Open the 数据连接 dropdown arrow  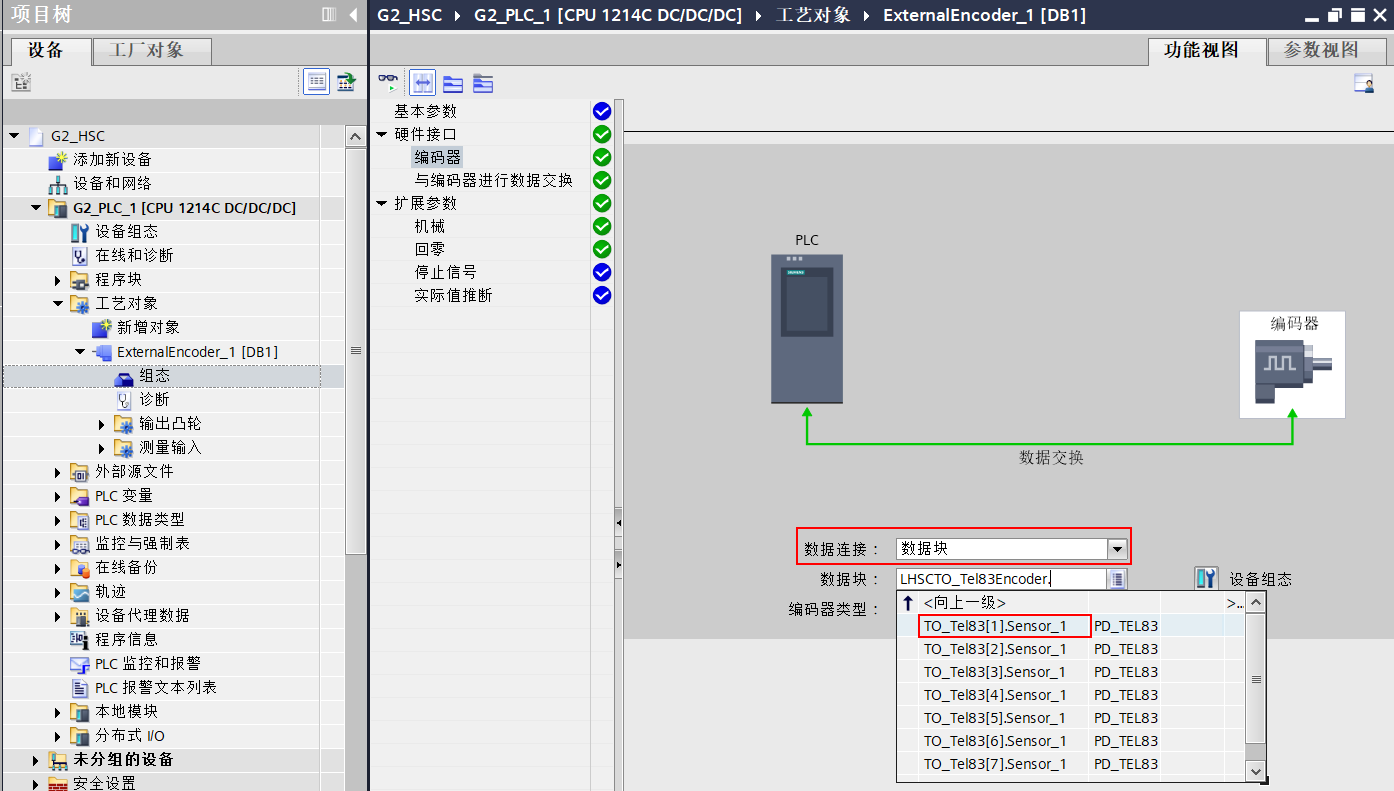tap(1117, 549)
